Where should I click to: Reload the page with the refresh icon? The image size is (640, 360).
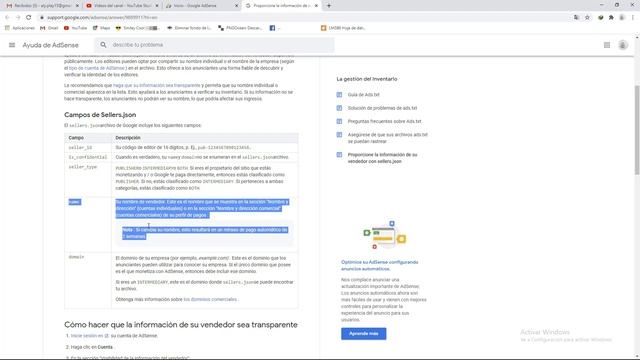coord(29,18)
